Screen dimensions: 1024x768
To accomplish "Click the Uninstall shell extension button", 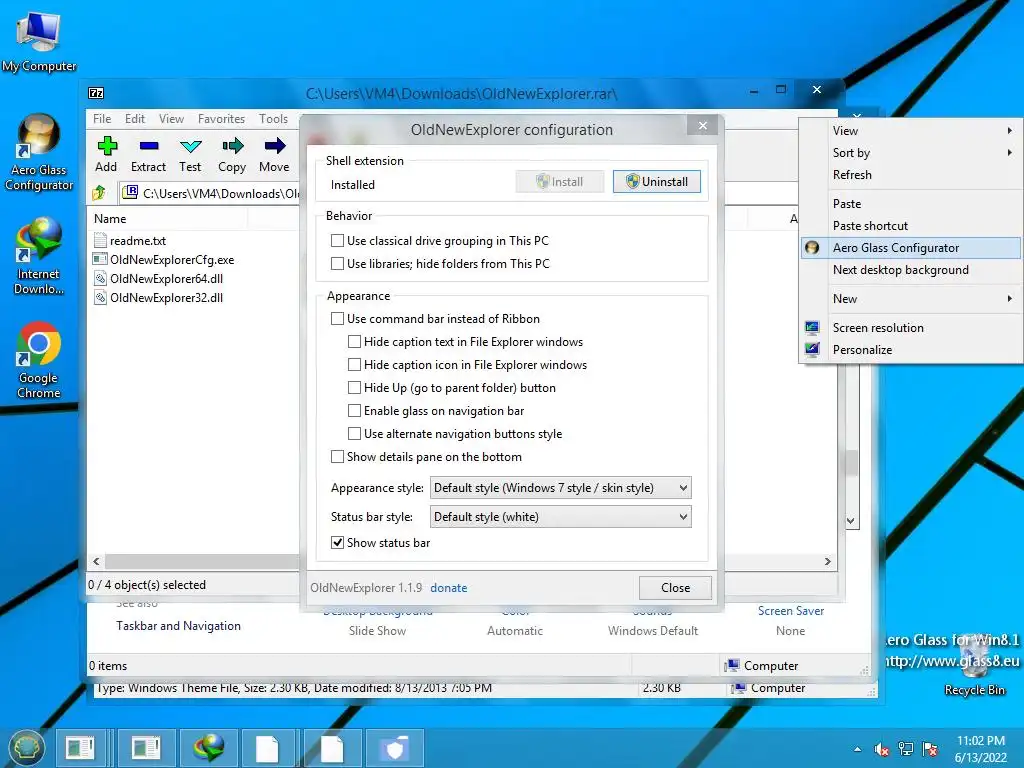I will pyautogui.click(x=656, y=182).
